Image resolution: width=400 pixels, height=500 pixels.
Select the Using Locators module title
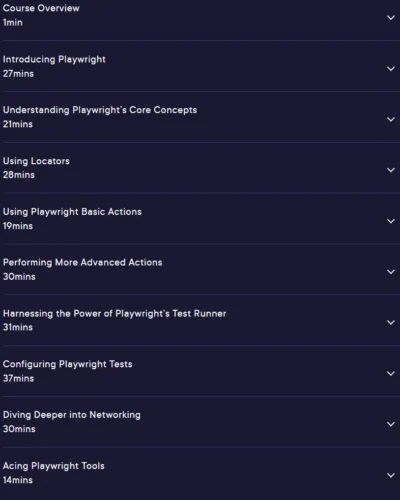pos(36,161)
